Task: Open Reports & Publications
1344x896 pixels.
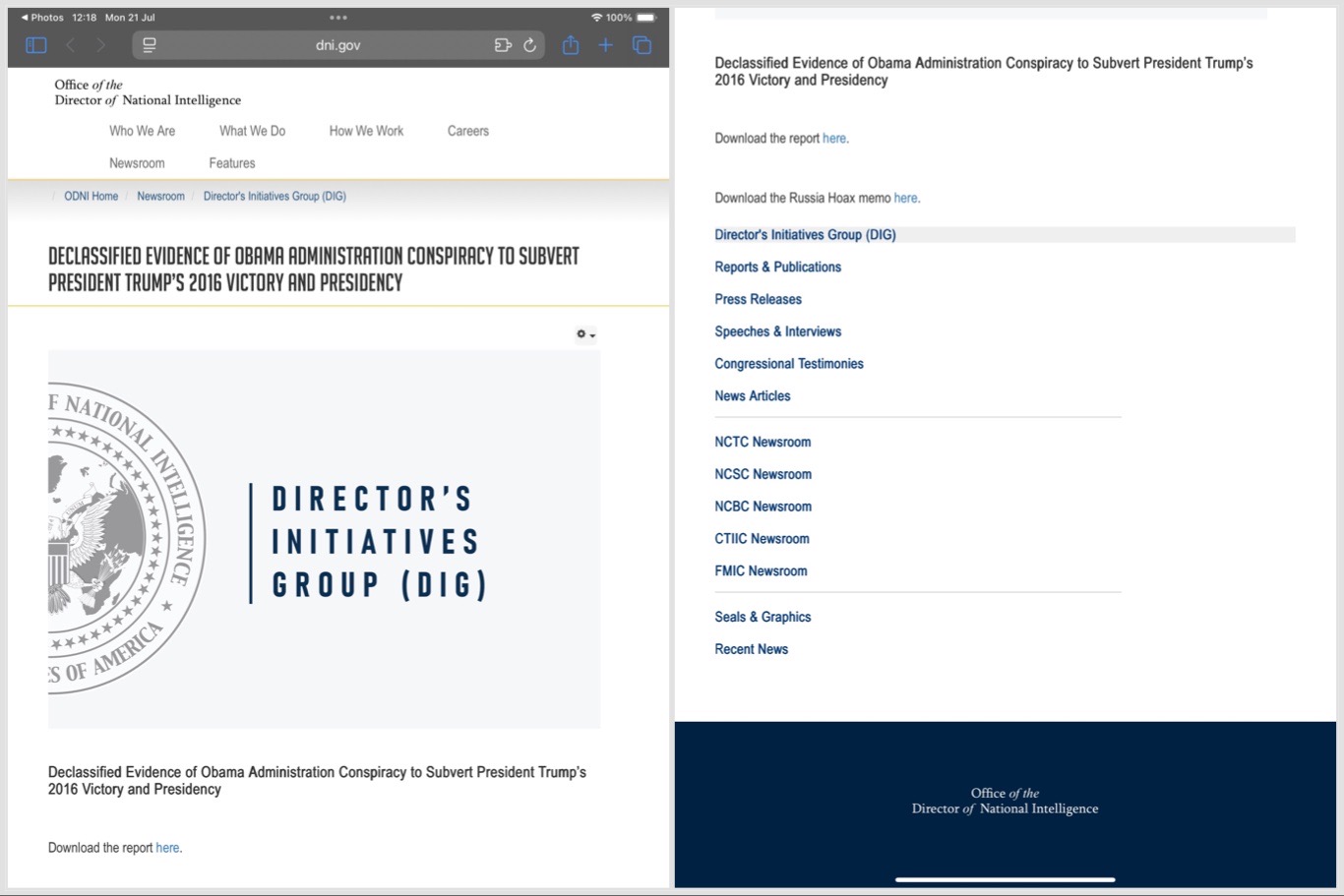Action: pyautogui.click(x=778, y=268)
